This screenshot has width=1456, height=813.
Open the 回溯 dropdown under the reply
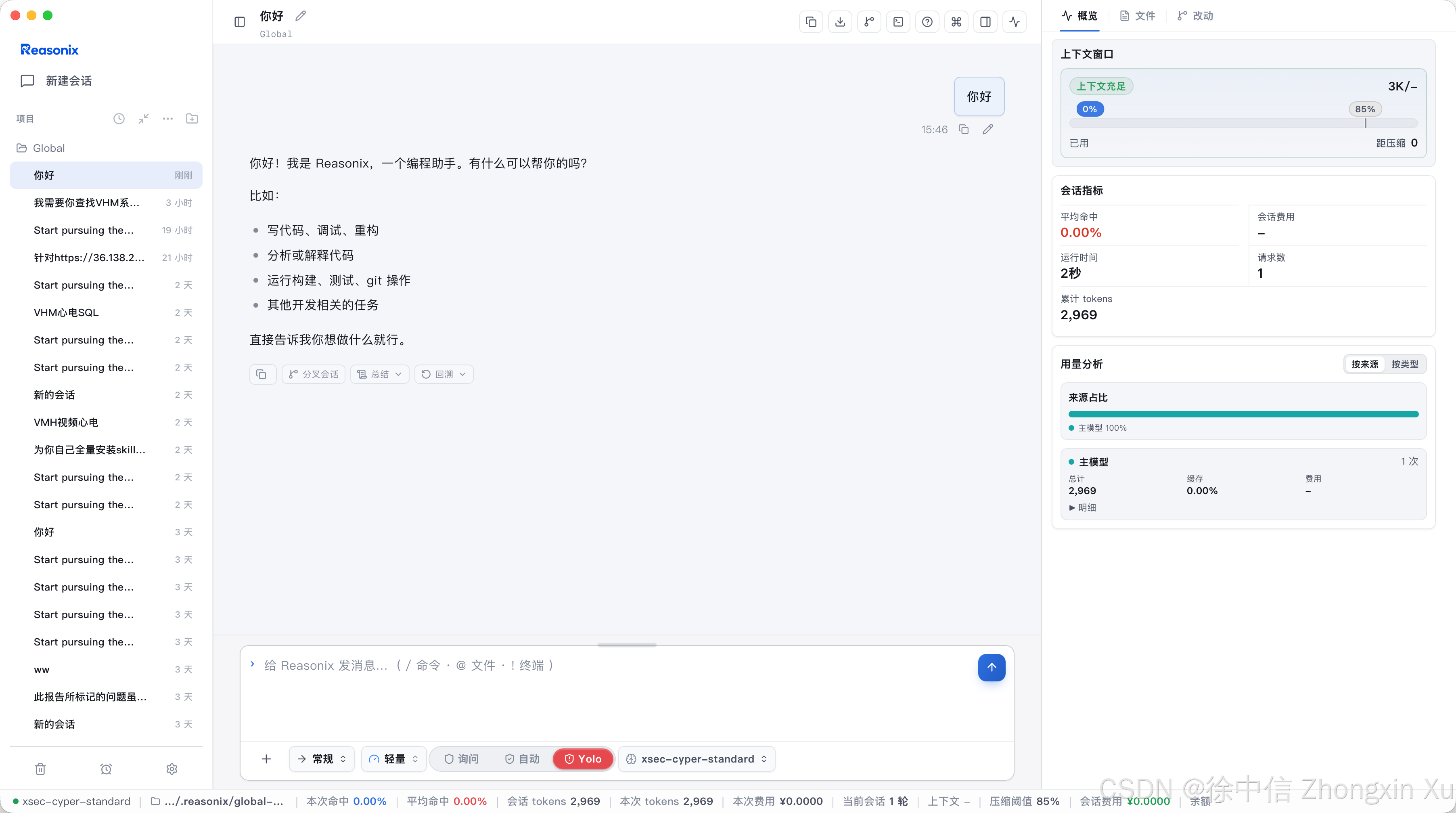tap(443, 374)
